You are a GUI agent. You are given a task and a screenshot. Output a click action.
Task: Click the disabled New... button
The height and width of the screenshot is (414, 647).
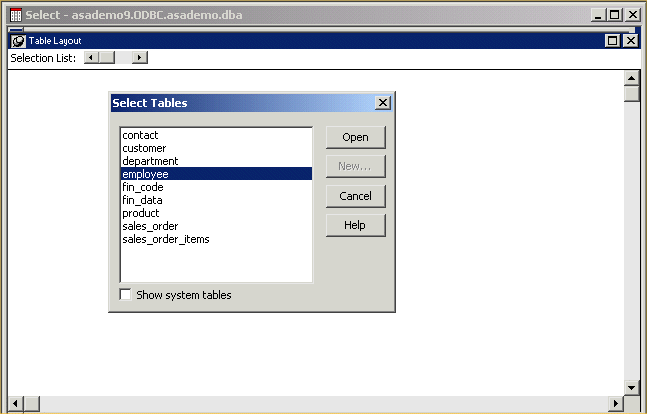click(x=355, y=166)
